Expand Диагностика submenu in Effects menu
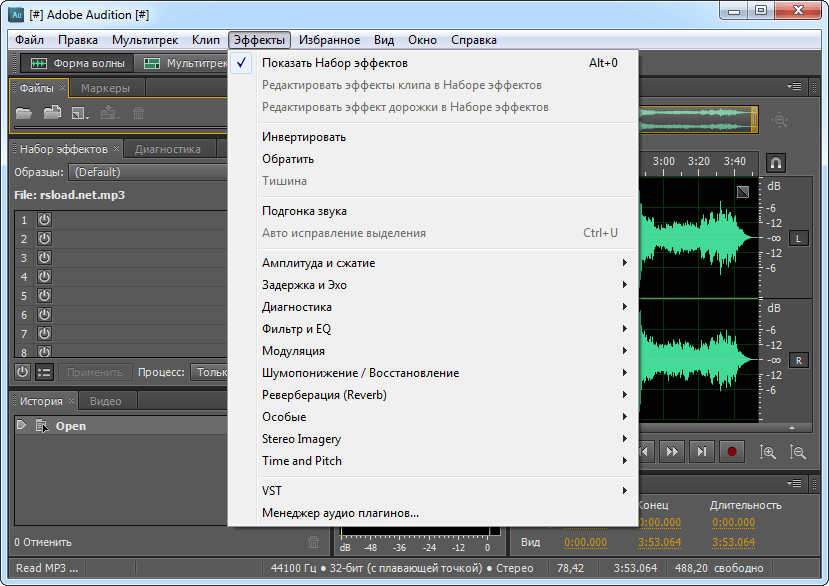 pos(447,307)
